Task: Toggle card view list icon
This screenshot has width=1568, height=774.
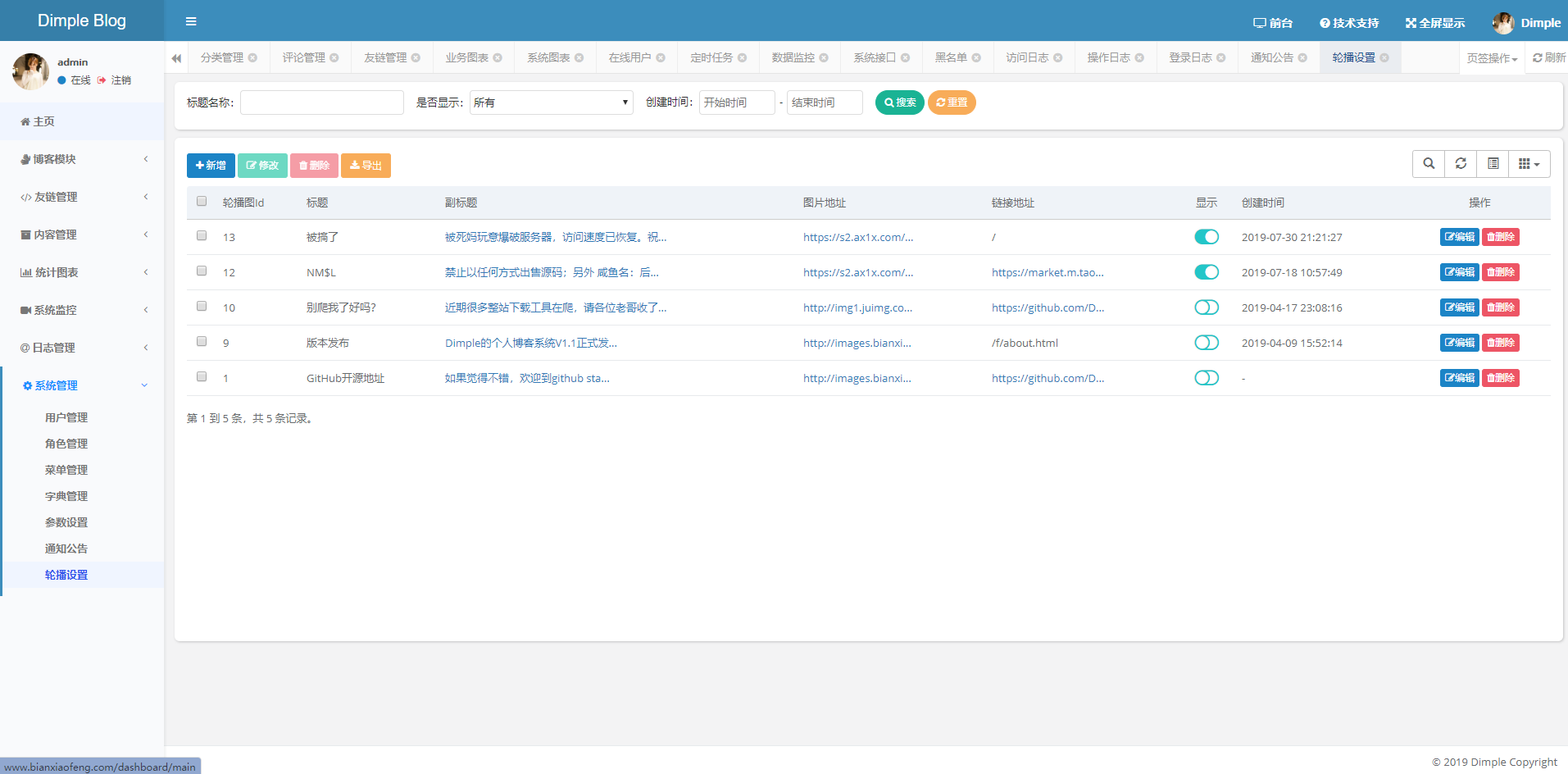Action: click(1493, 164)
